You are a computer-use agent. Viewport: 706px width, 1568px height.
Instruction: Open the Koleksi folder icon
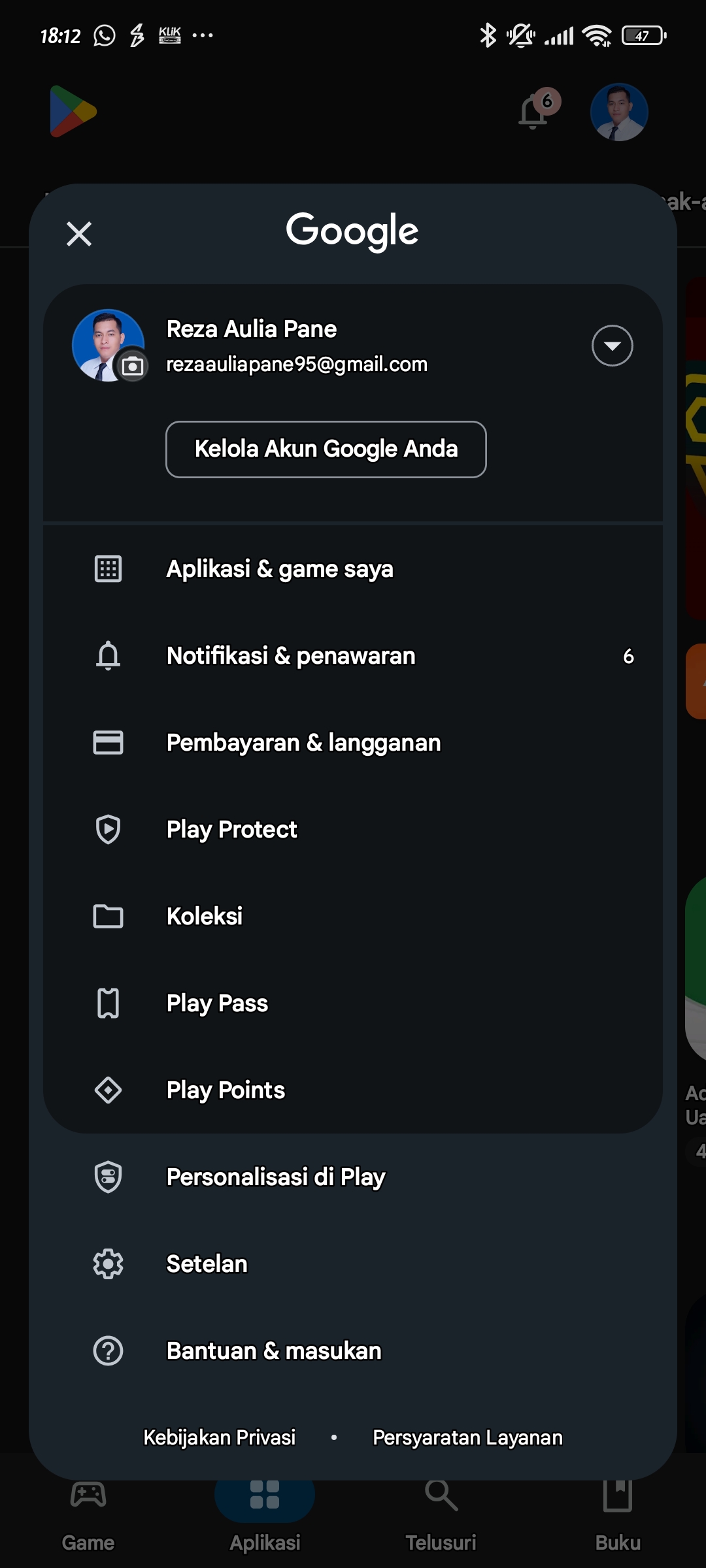coord(108,917)
